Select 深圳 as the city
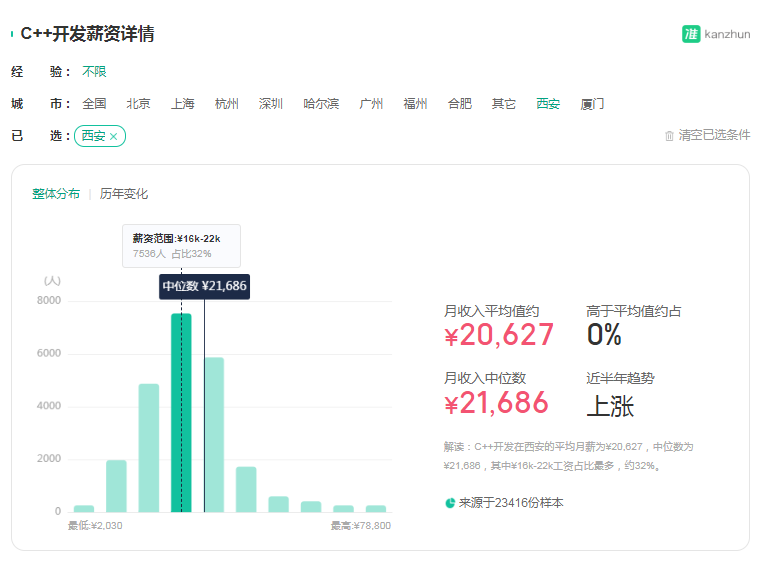The height and width of the screenshot is (561, 762). [271, 104]
